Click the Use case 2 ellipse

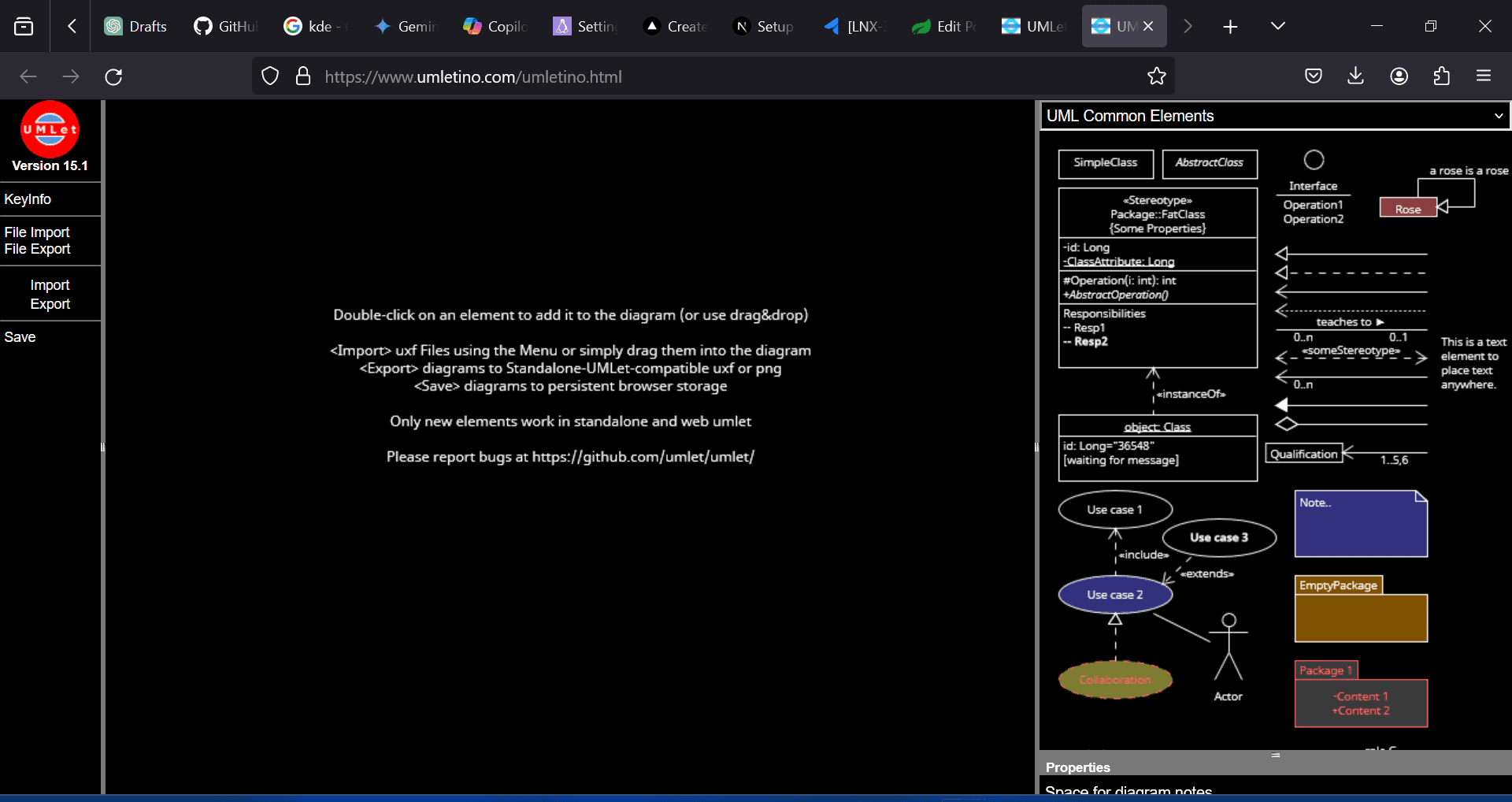[x=1115, y=595]
